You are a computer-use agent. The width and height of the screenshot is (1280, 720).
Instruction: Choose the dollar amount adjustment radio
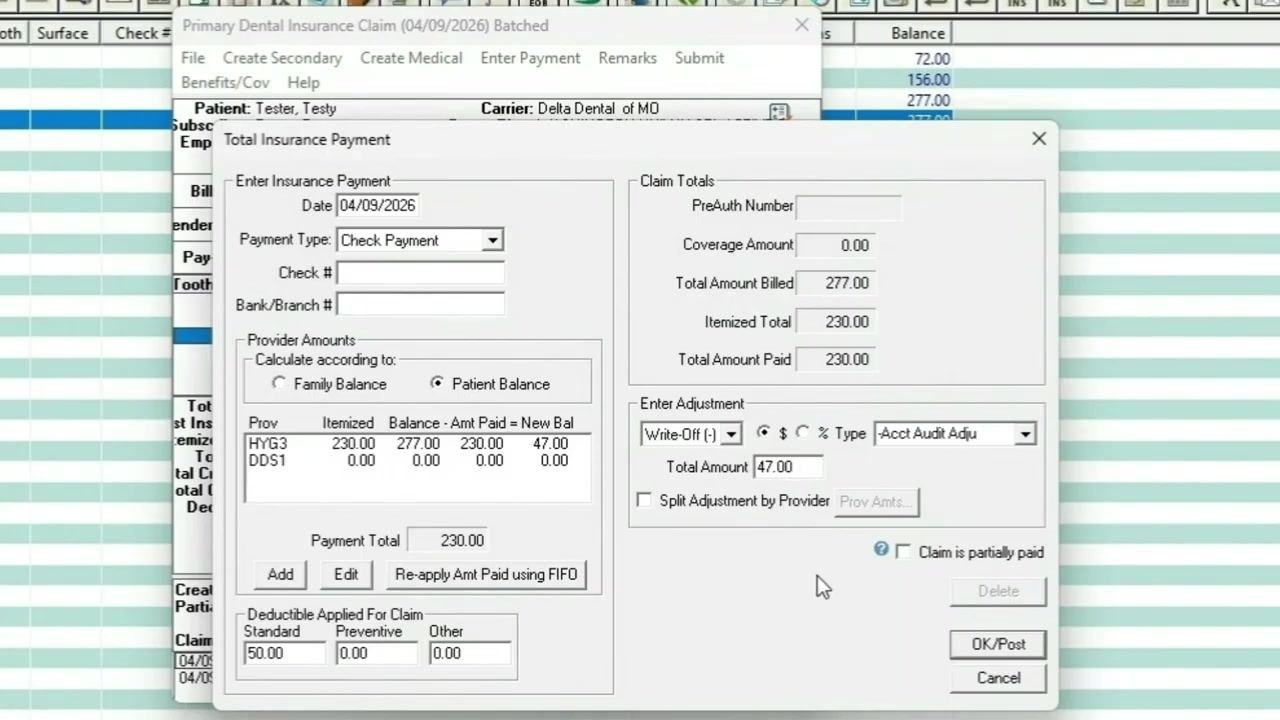764,432
